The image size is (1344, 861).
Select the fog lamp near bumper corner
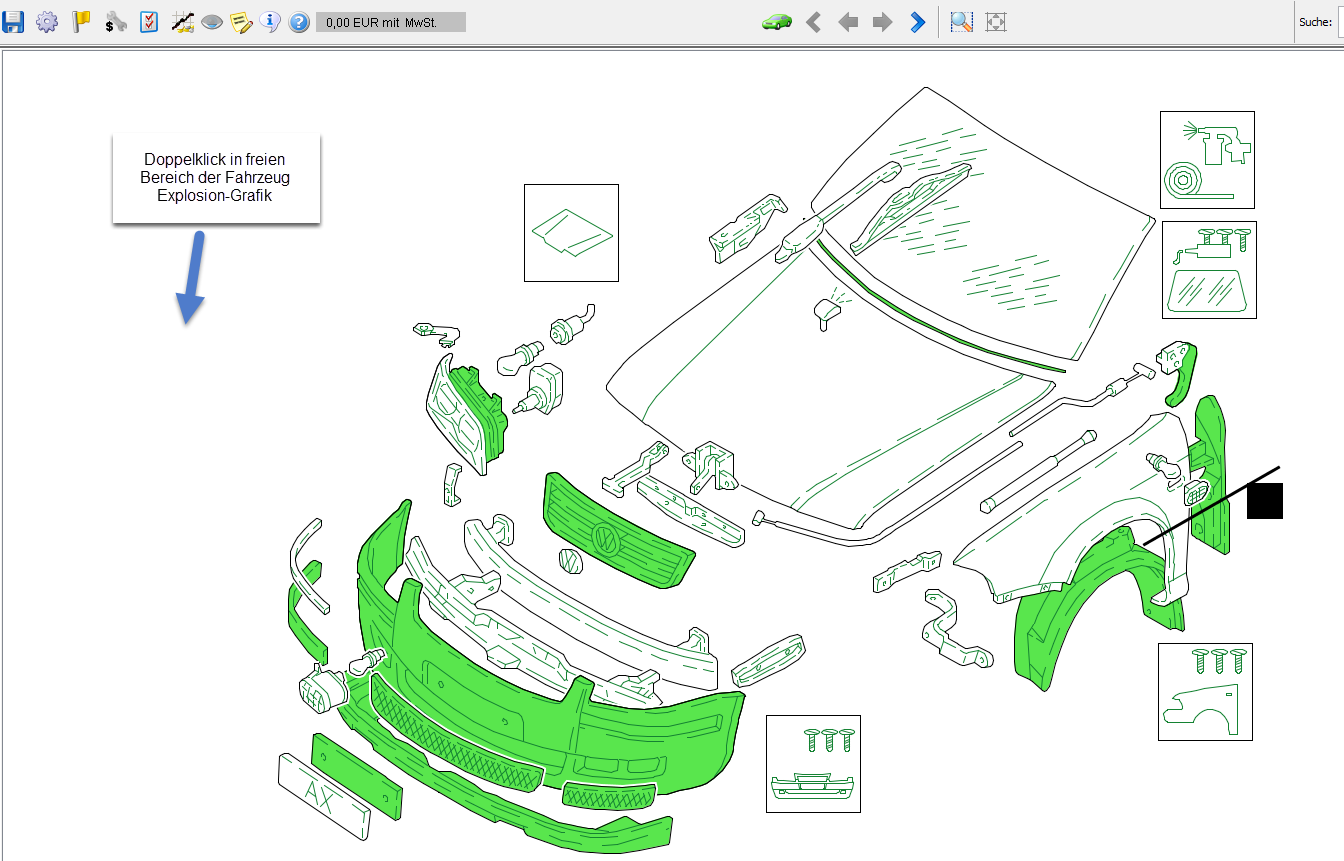point(322,690)
